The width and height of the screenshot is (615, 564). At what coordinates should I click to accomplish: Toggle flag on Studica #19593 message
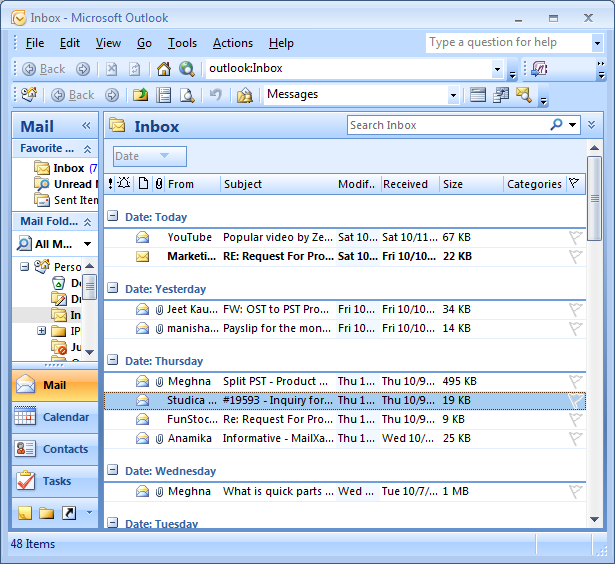[576, 400]
